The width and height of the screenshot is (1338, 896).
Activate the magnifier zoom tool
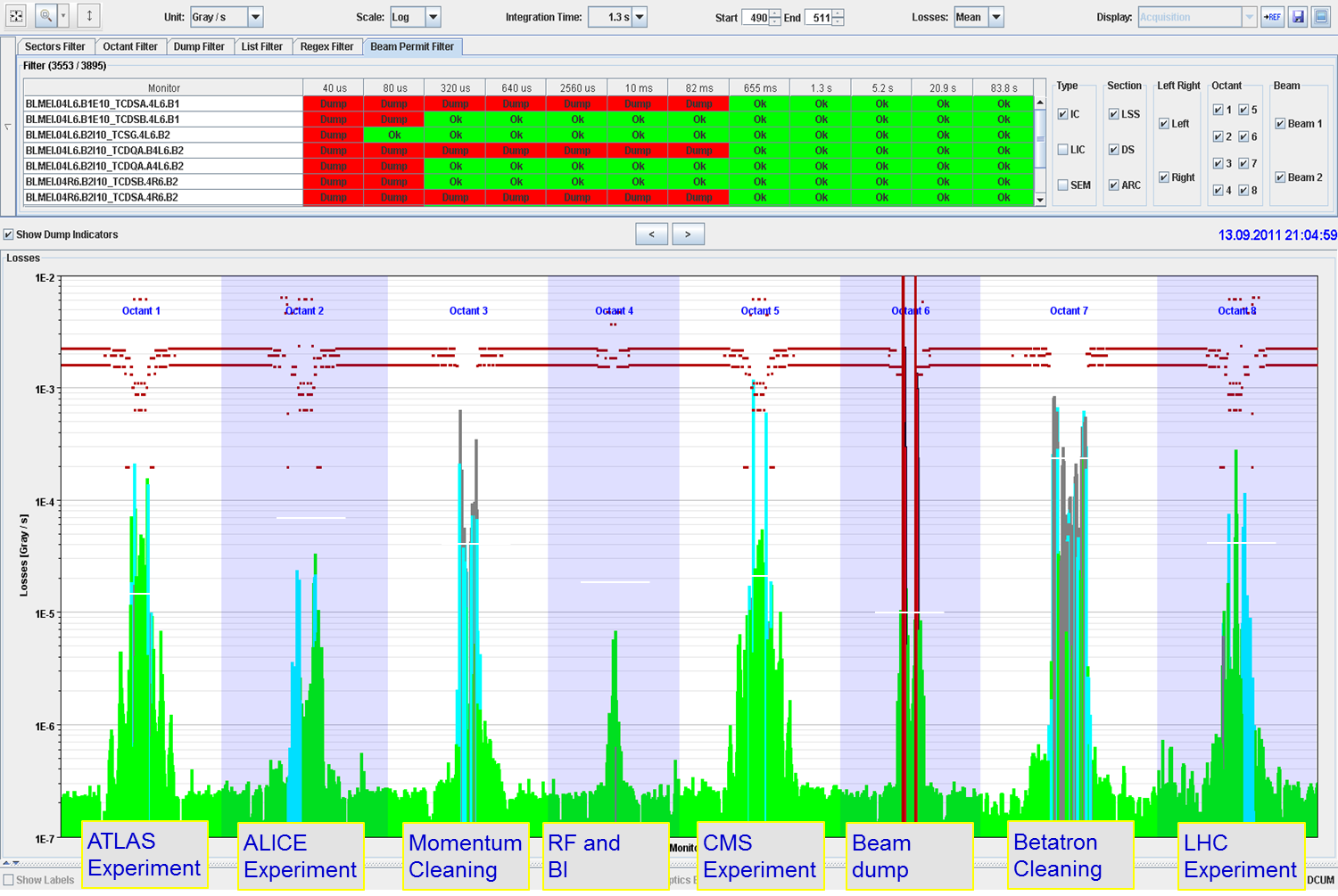[x=45, y=16]
